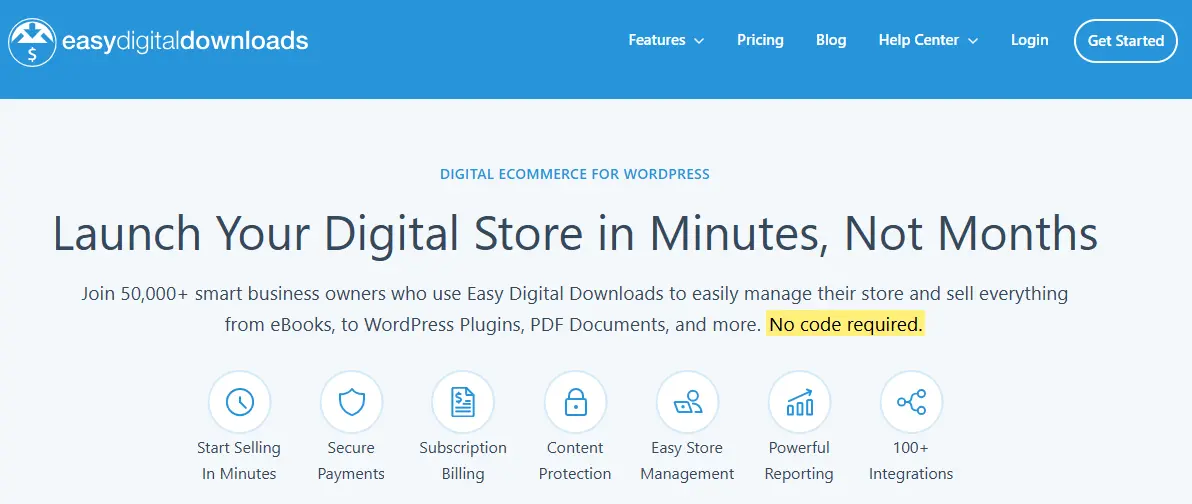The height and width of the screenshot is (504, 1192).
Task: Select the 100+ Integrations label
Action: 911,461
